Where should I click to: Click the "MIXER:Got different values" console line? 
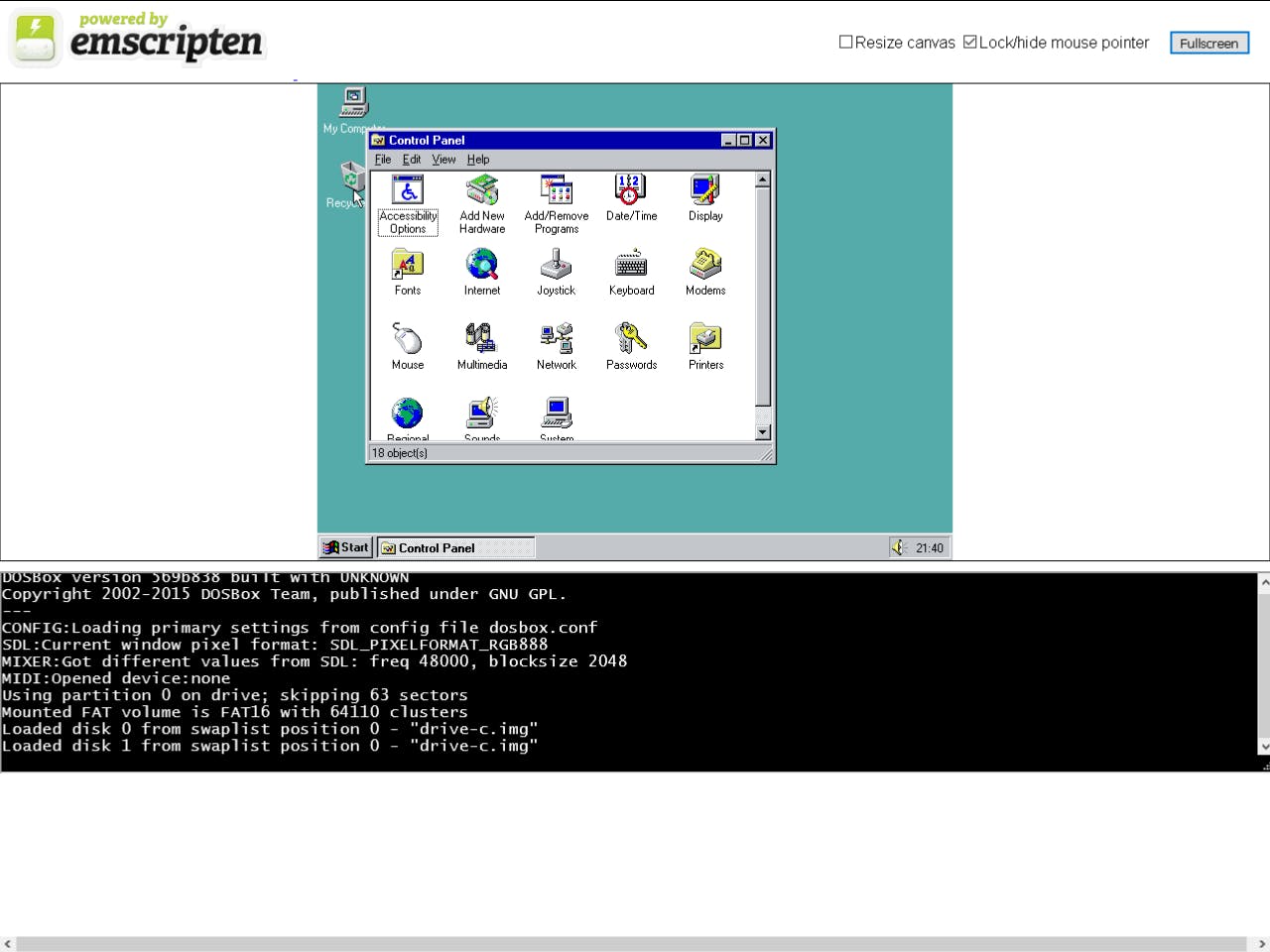(315, 661)
